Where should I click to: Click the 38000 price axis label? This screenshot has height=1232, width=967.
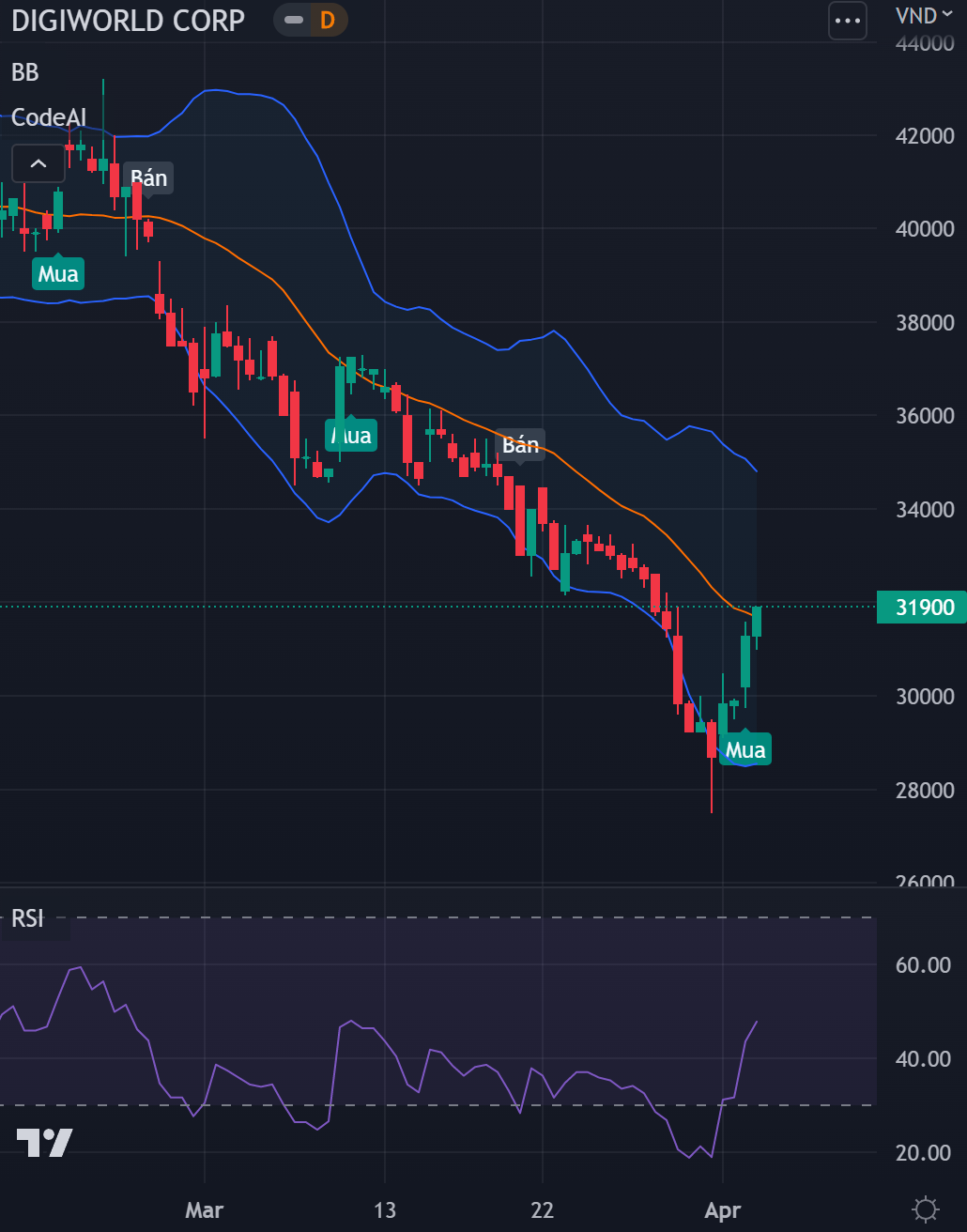coord(925,323)
